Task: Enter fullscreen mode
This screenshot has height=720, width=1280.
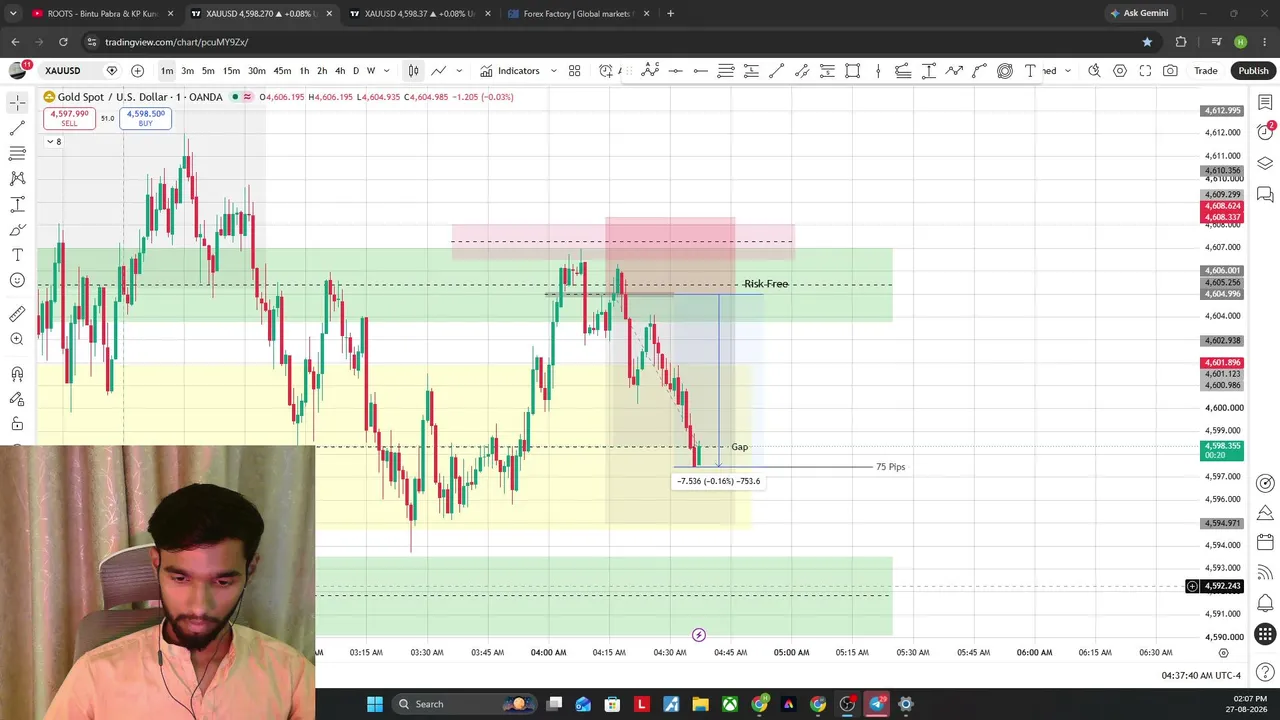Action: point(1145,71)
